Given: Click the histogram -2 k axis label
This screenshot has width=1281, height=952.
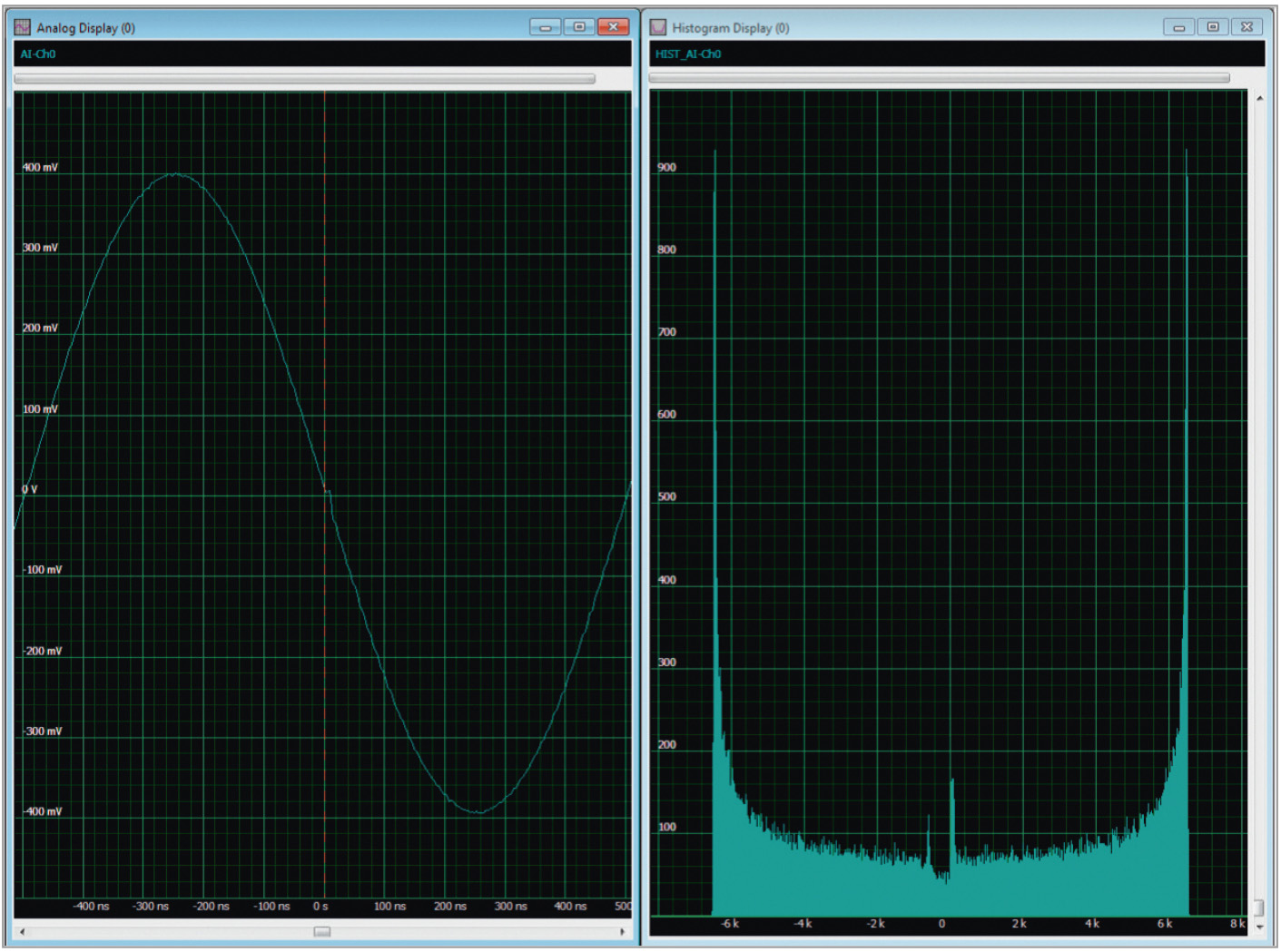Looking at the screenshot, I should click(x=875, y=924).
